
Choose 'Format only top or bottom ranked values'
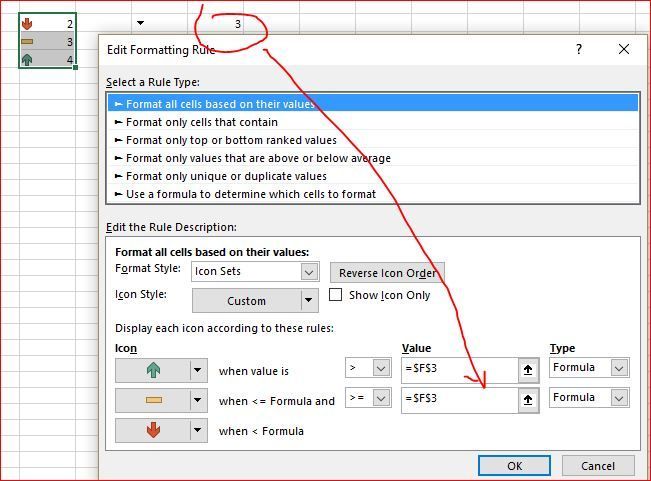coord(372,140)
